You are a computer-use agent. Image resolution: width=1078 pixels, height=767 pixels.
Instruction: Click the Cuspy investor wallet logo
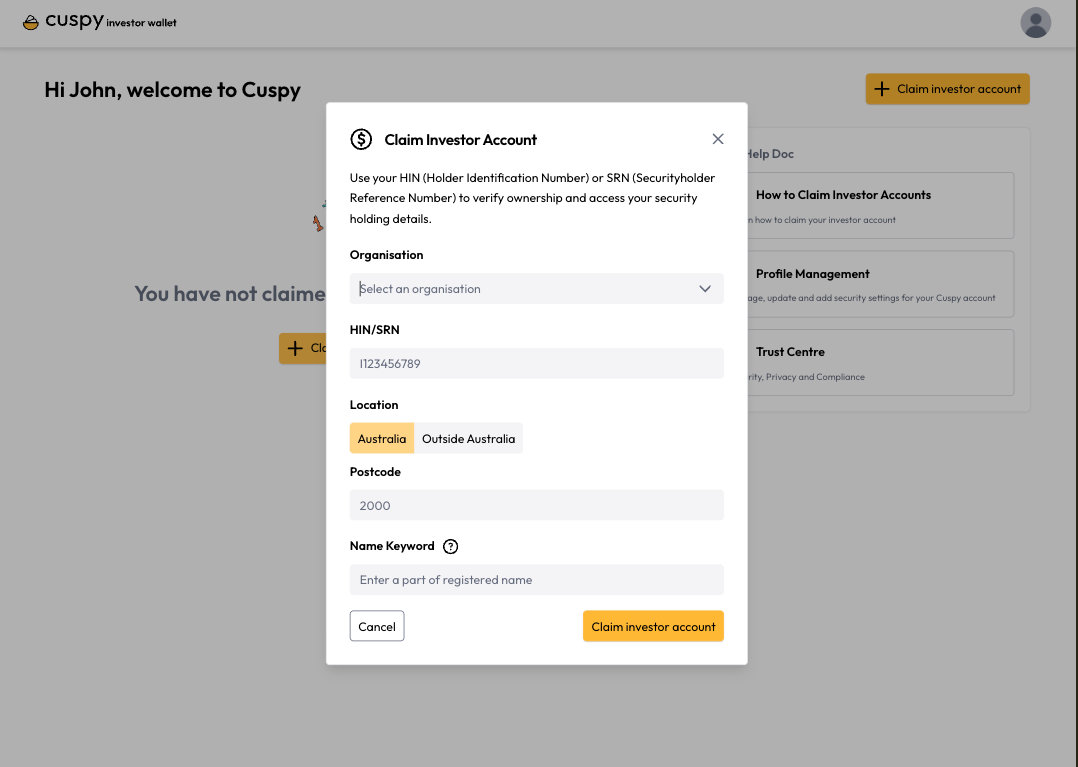100,21
